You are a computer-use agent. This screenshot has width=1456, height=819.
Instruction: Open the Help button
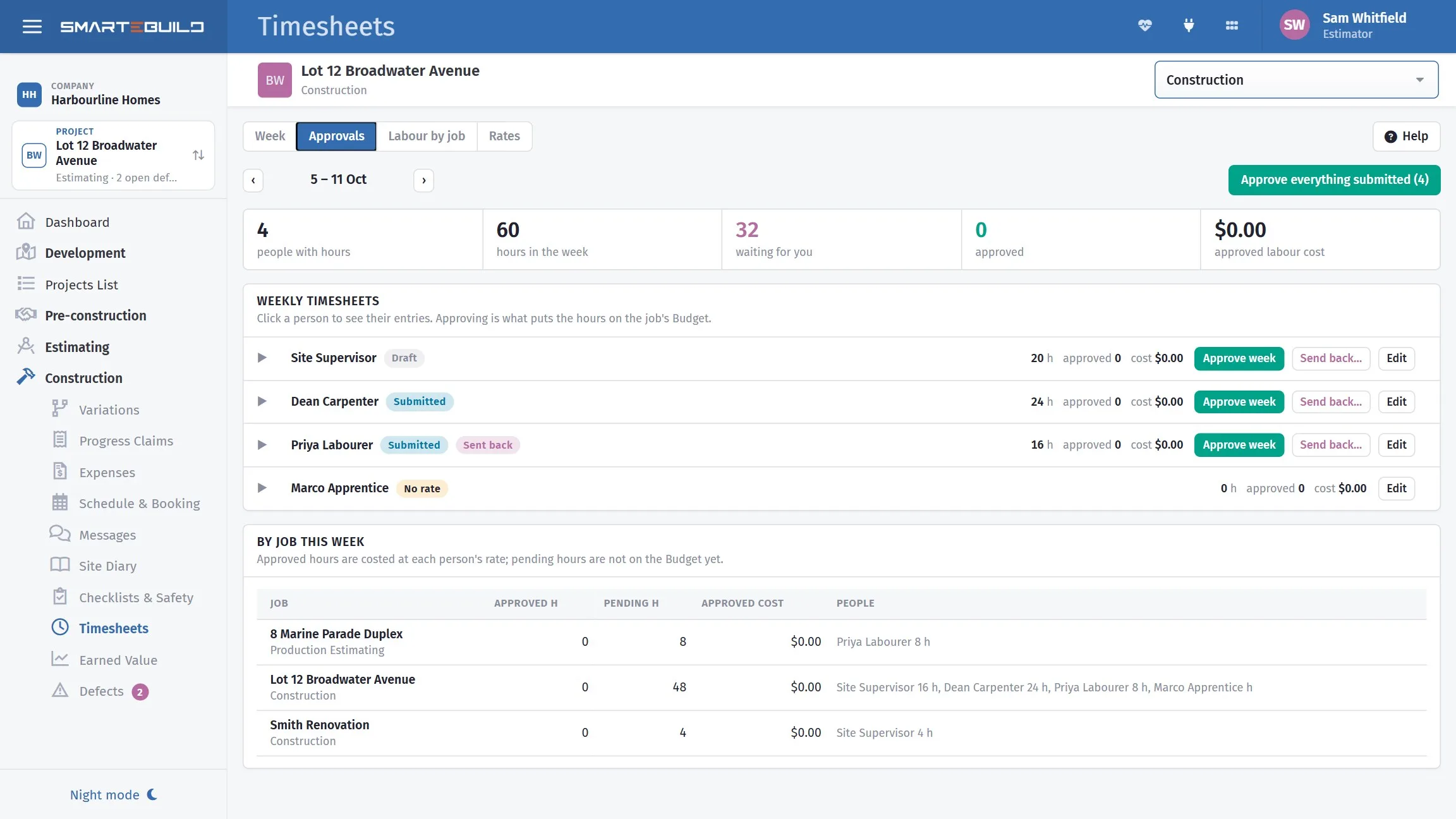pos(1406,136)
